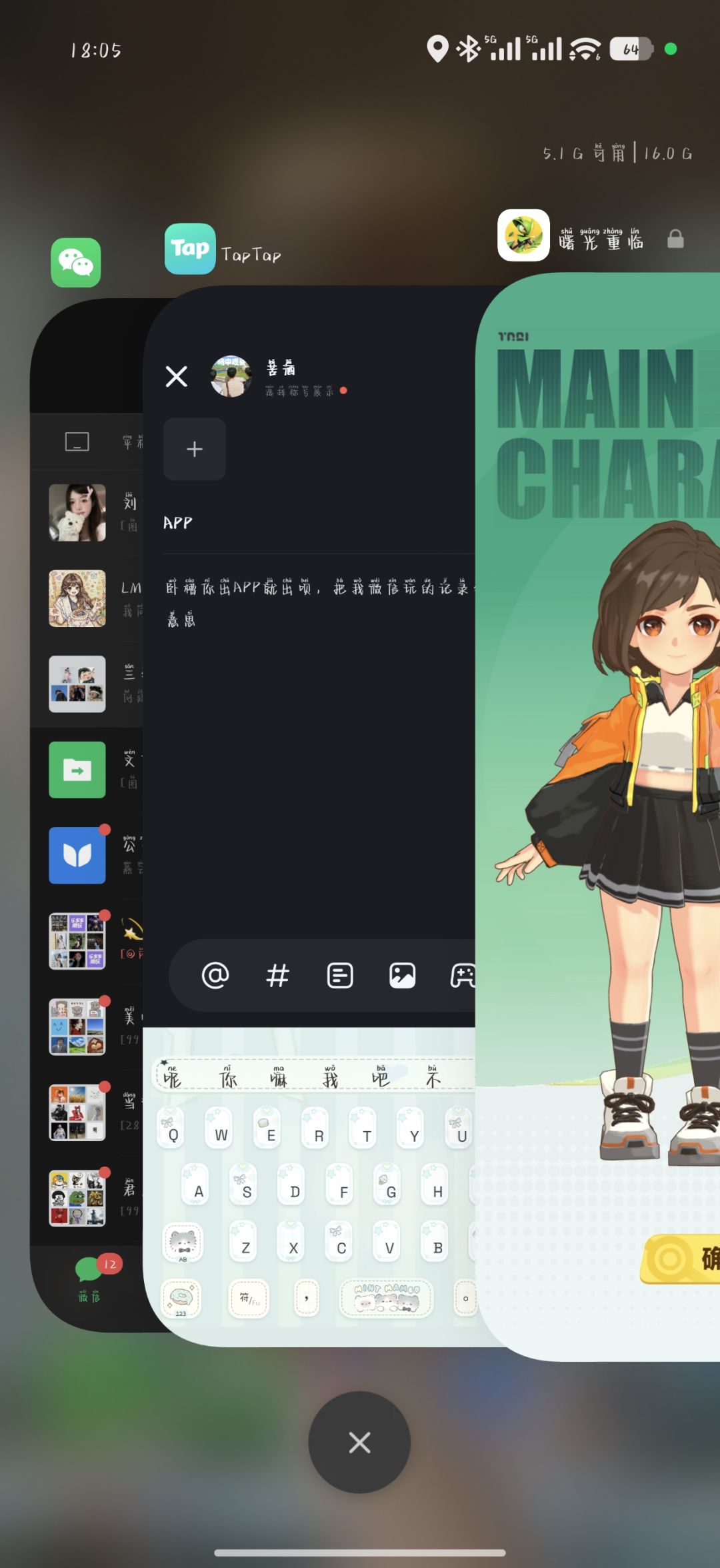The image size is (720, 1568).
Task: Tap the 123 donut number key
Action: click(181, 1299)
